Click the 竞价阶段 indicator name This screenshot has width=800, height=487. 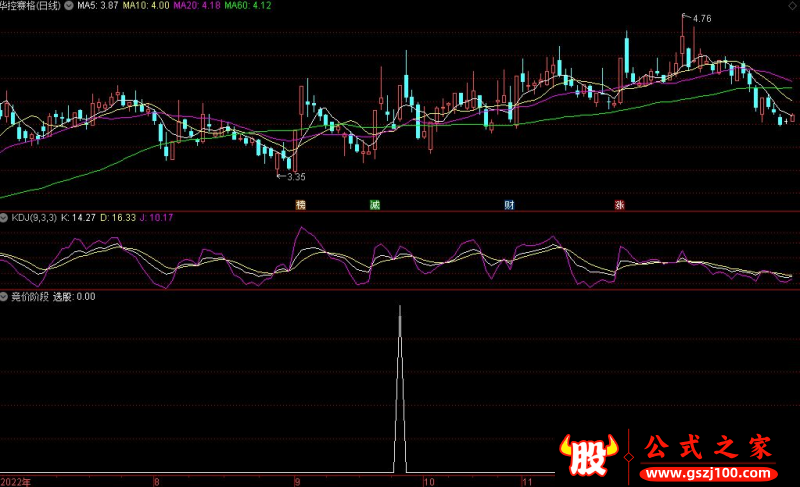pyautogui.click(x=30, y=297)
